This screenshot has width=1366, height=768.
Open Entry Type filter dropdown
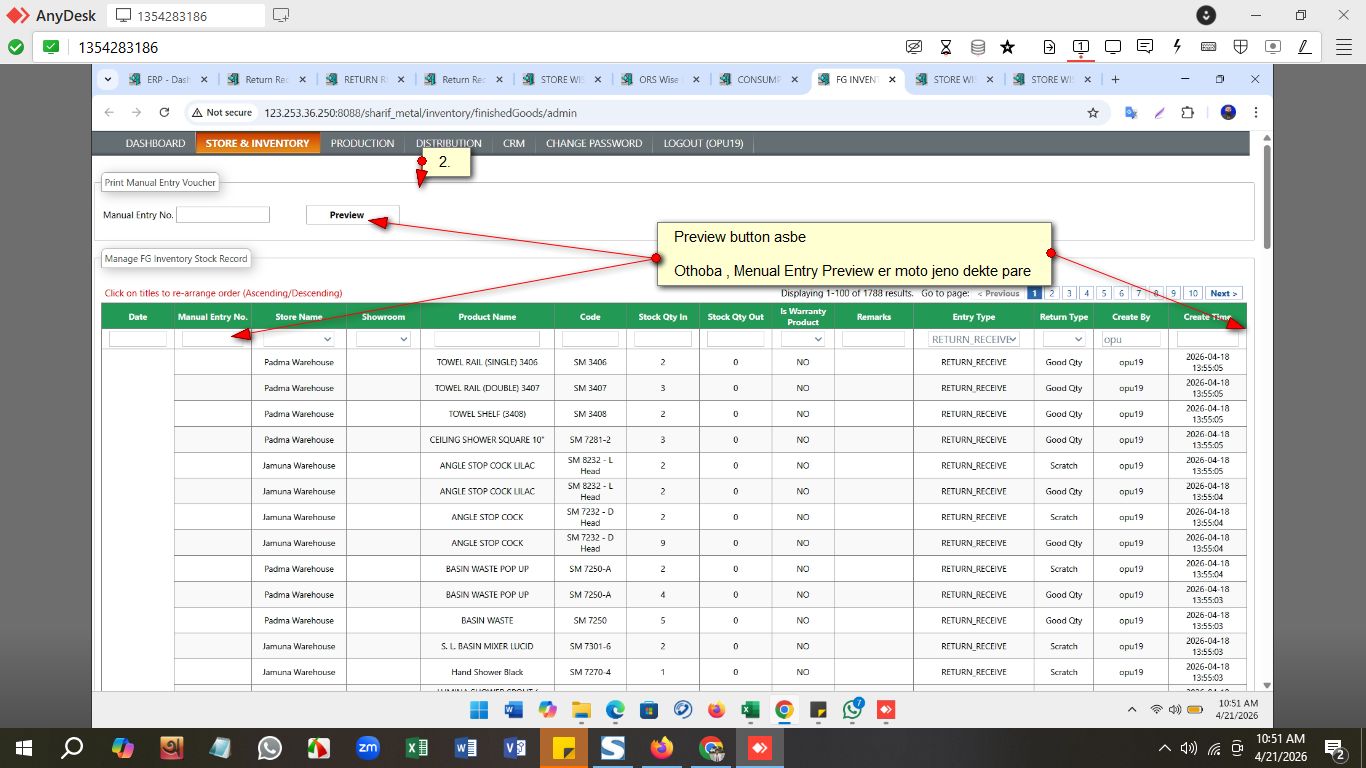click(973, 340)
